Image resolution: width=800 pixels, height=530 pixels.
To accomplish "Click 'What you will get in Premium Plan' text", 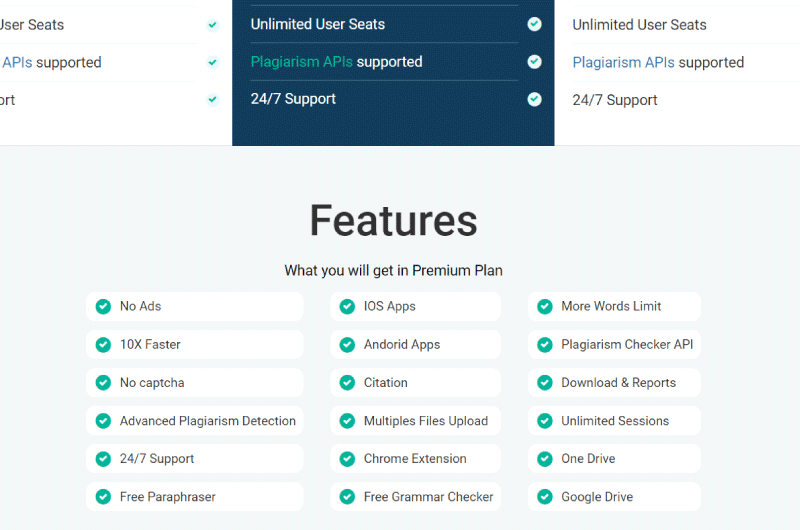I will [x=393, y=270].
